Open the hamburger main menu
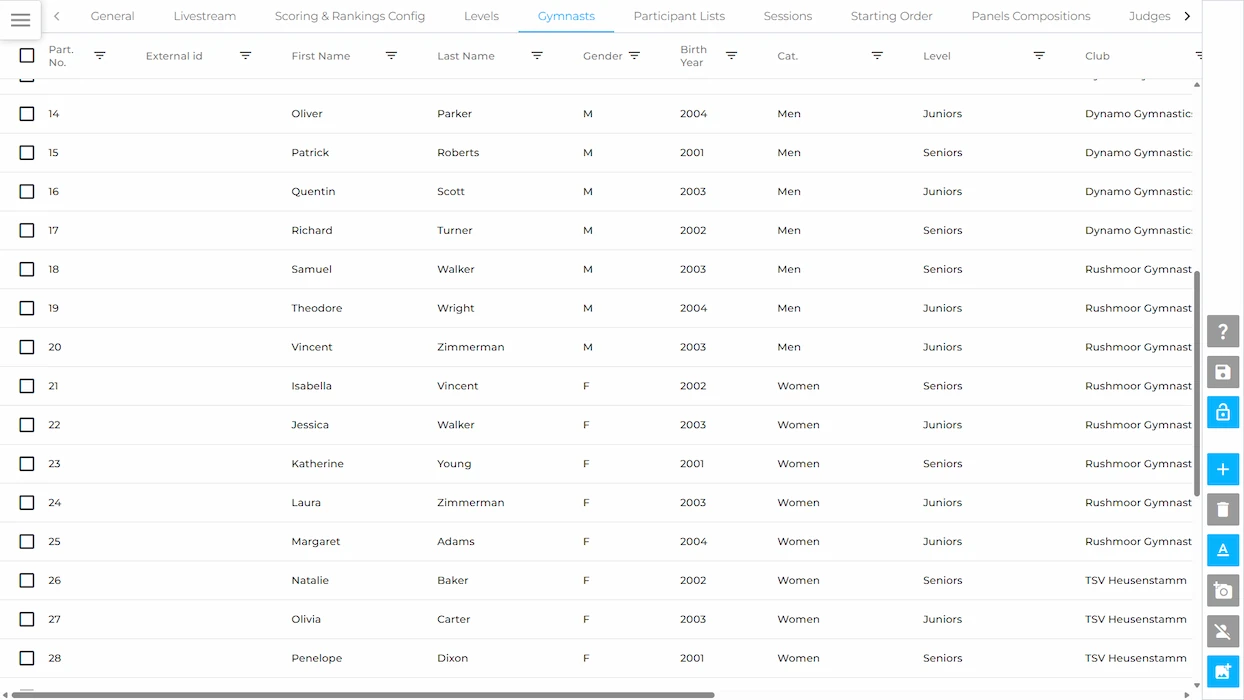Viewport: 1244px width, 700px height. [20, 20]
